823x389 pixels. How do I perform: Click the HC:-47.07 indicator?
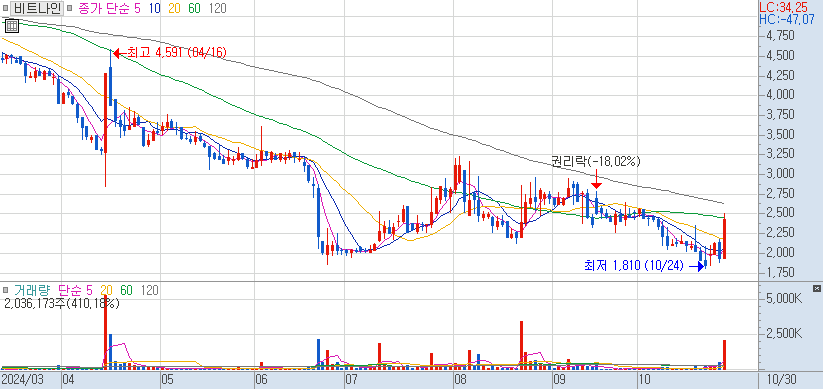coord(787,20)
